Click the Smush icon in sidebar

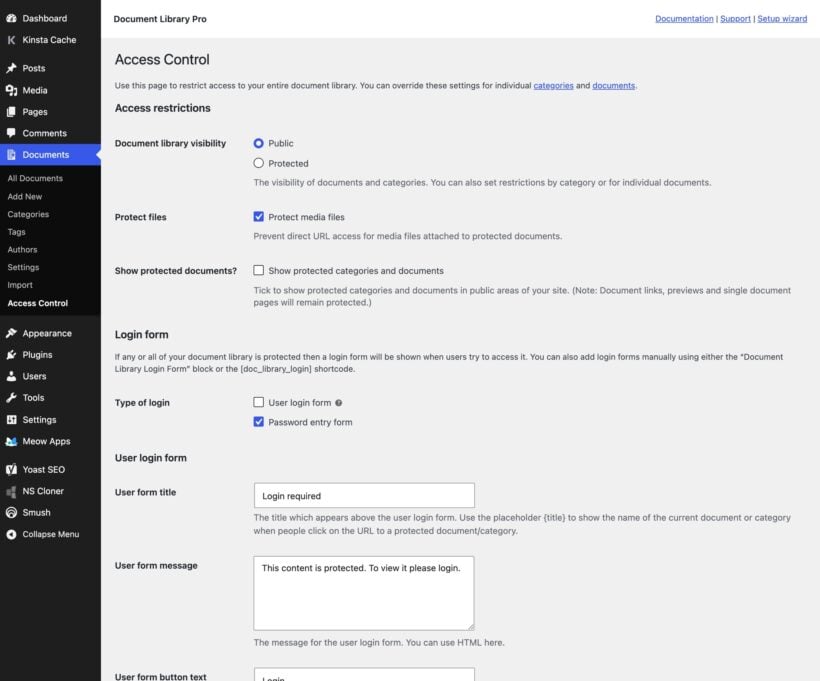tap(12, 513)
